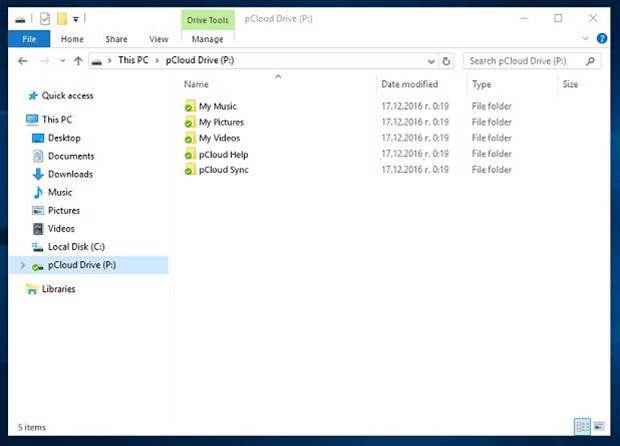Screen dimensions: 620x446
Task: Open Pictures in the navigation pane
Action: point(64,211)
